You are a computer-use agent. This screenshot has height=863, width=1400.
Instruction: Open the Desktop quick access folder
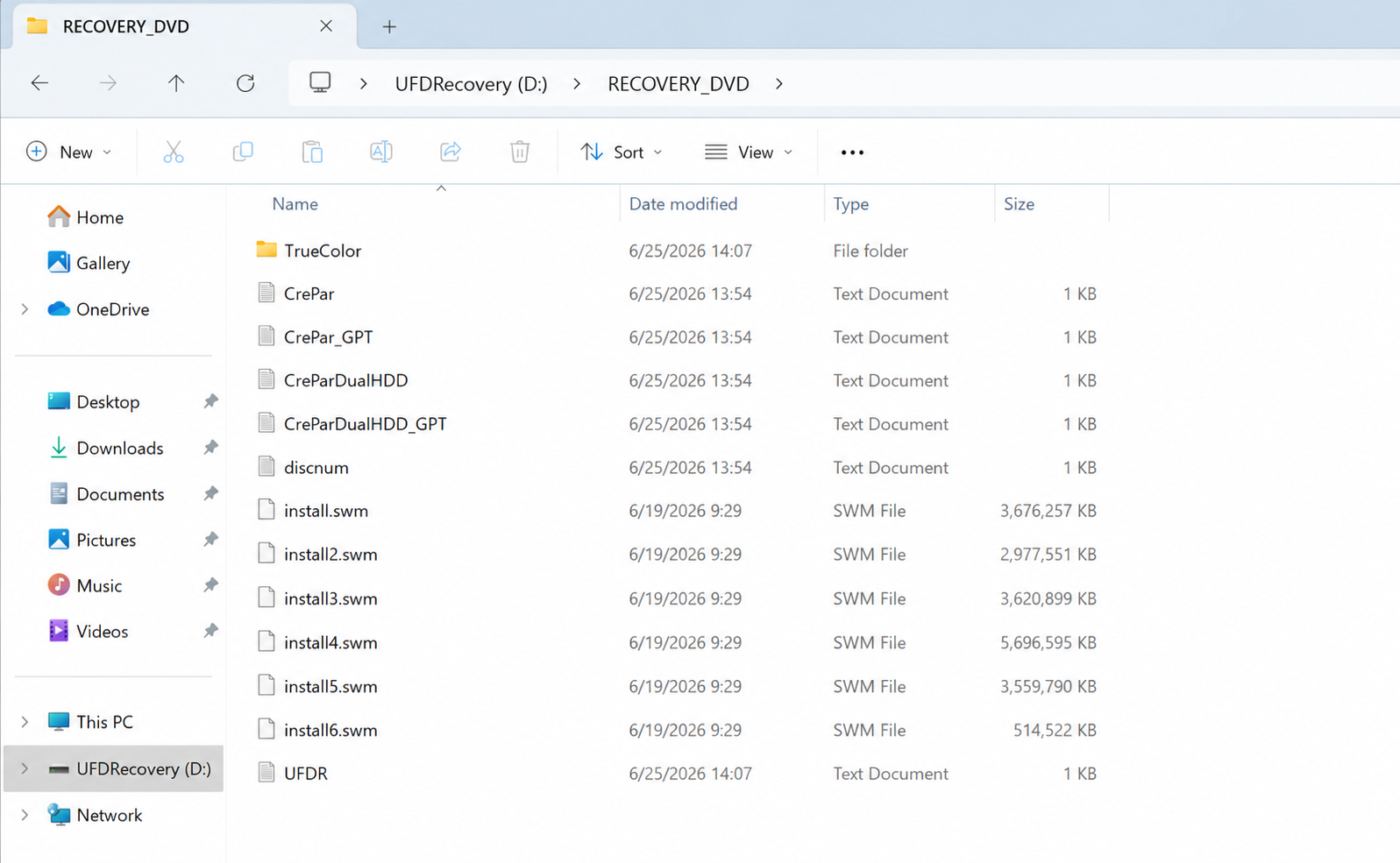click(x=94, y=402)
